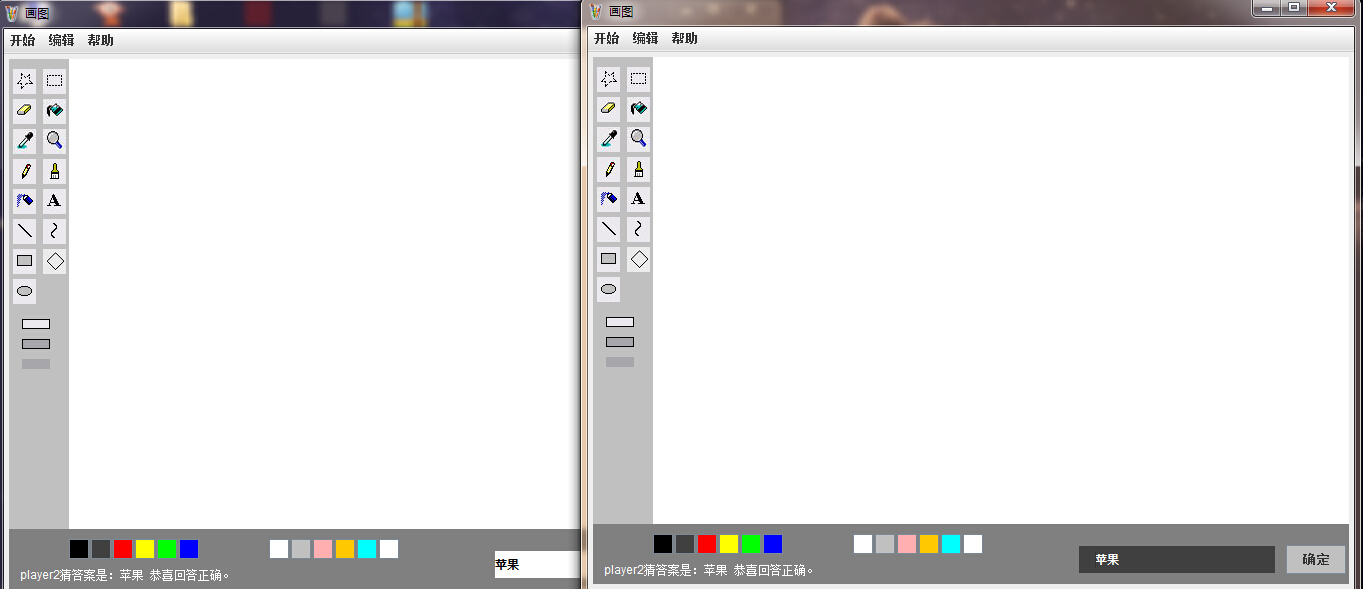Image resolution: width=1363 pixels, height=589 pixels.
Task: Pick red color swatch in left window
Action: coord(123,549)
